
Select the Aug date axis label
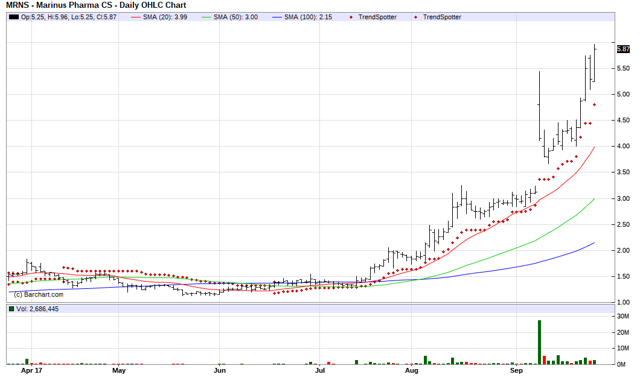[x=412, y=371]
